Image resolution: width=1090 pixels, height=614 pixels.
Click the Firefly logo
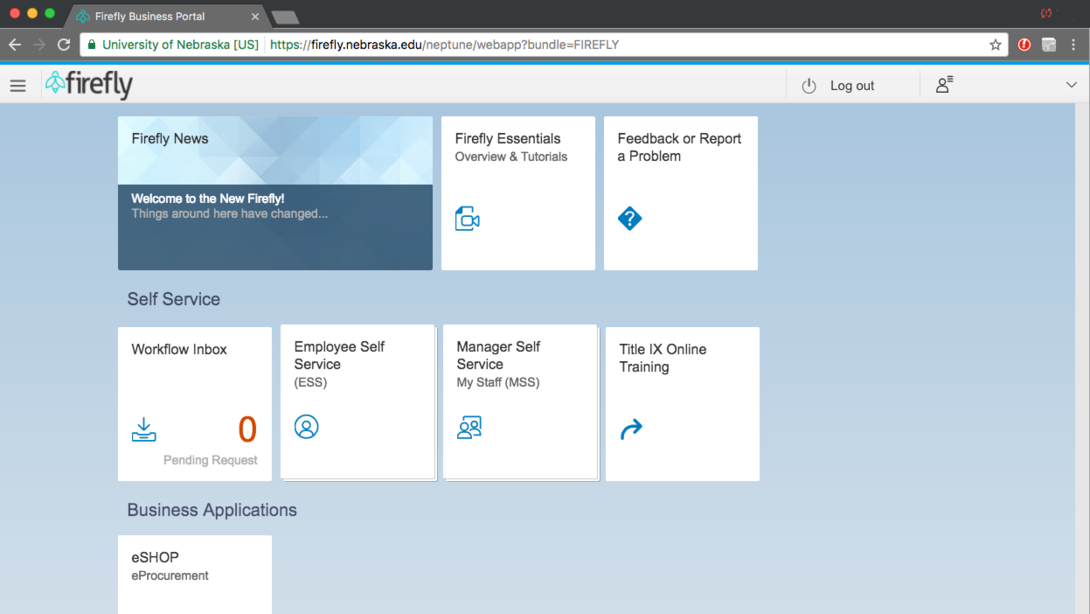89,85
